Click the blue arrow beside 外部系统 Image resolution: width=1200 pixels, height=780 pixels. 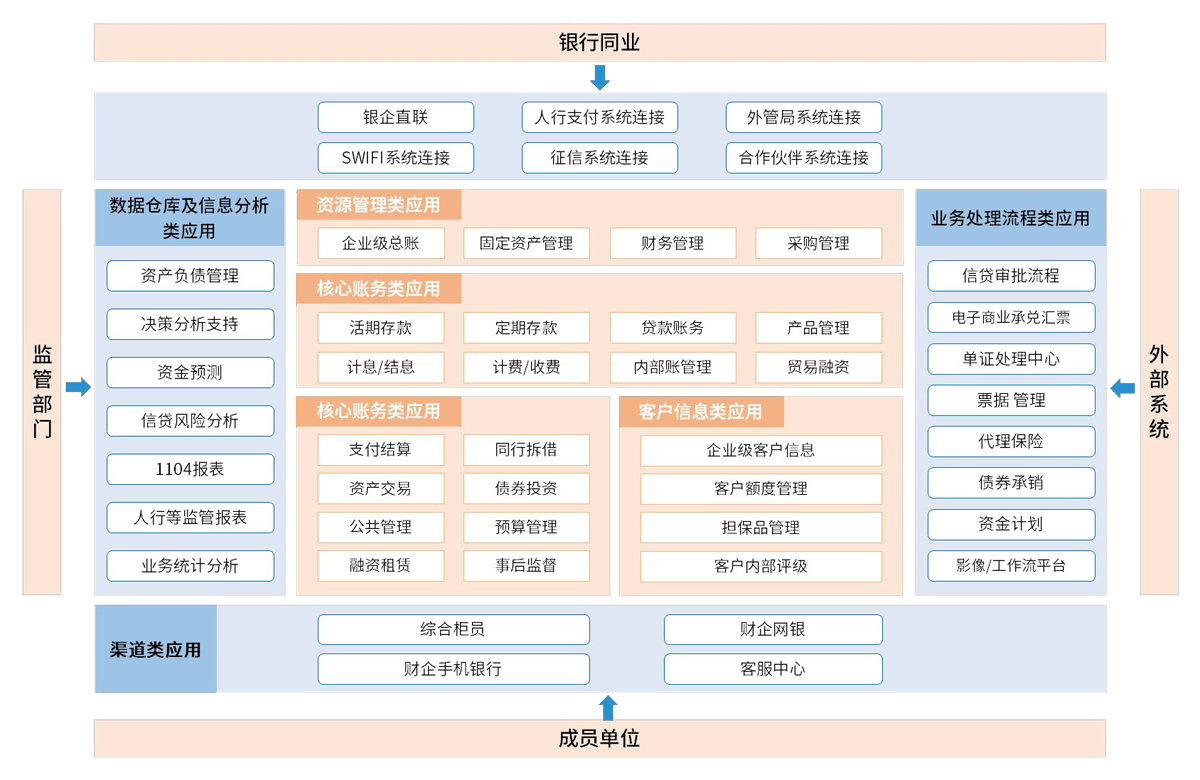[x=1123, y=387]
